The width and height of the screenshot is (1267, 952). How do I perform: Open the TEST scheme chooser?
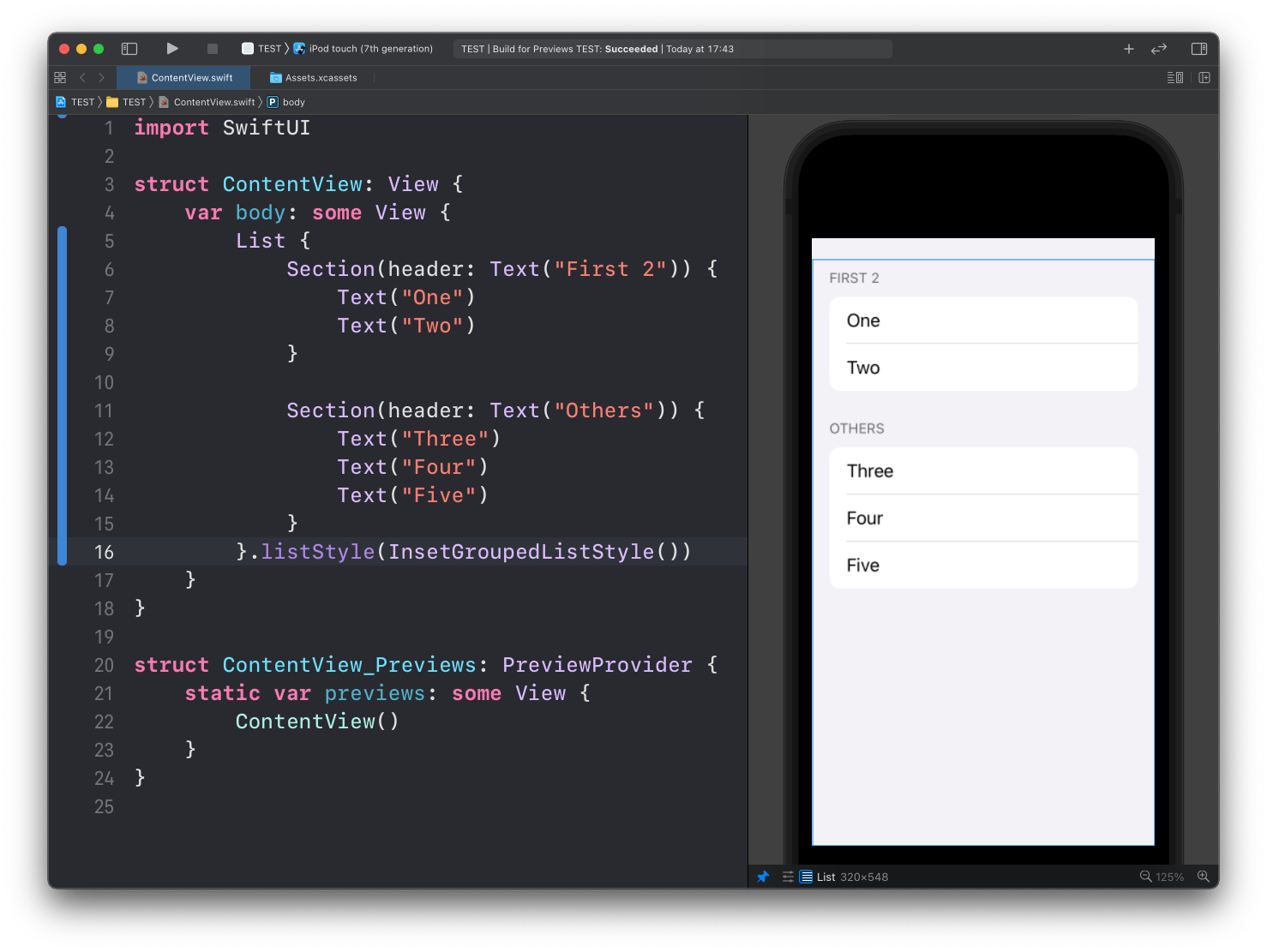267,48
